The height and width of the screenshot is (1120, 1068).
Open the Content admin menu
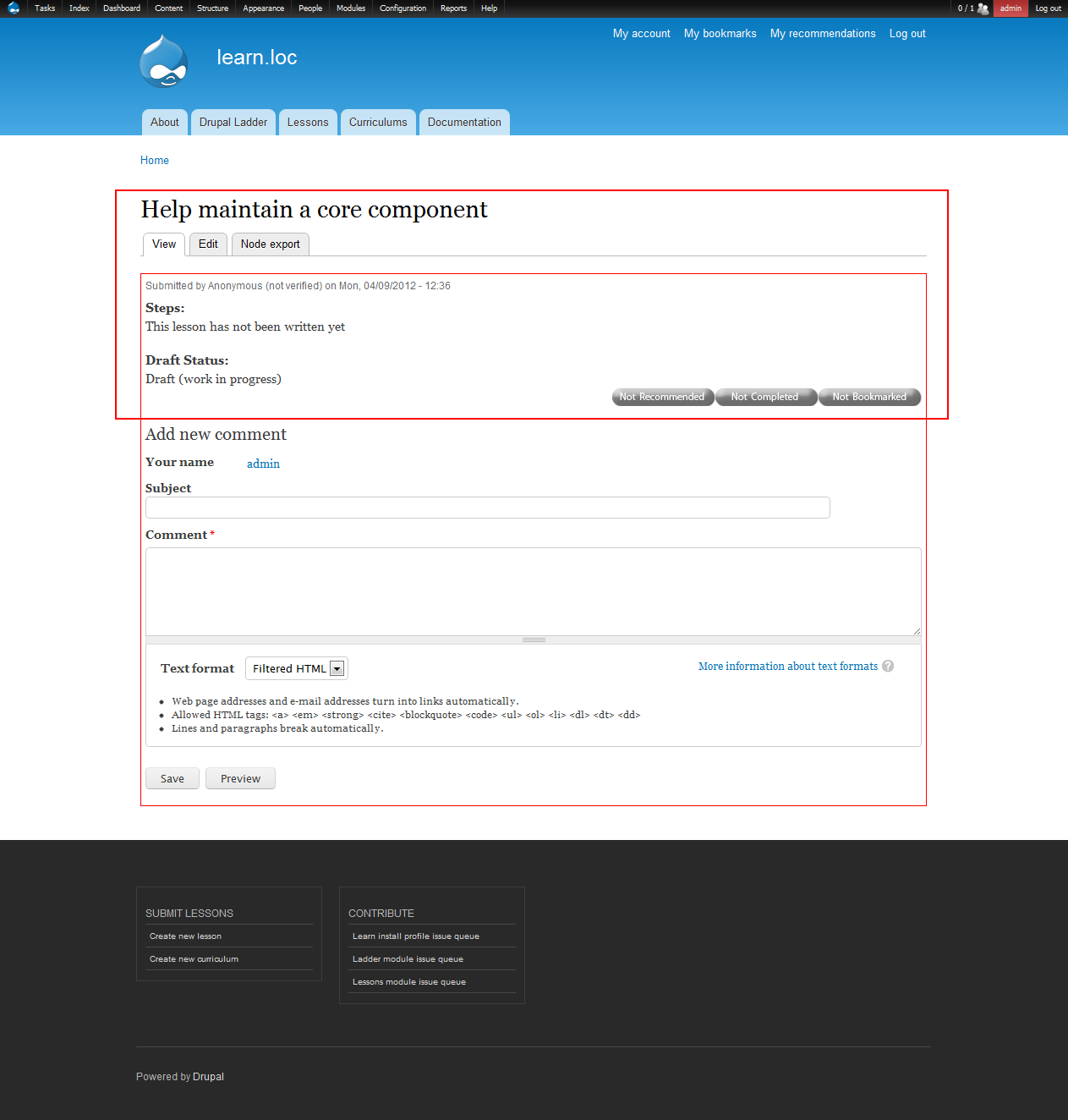click(x=168, y=8)
